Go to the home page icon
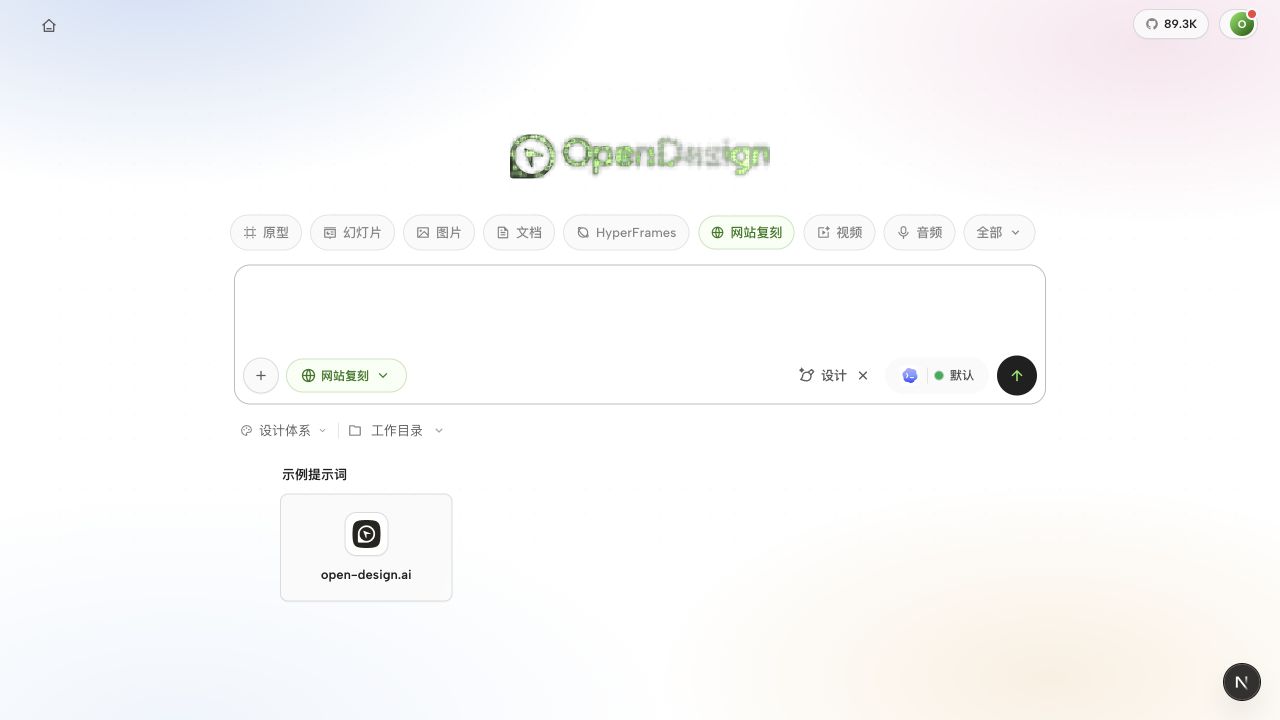1280x720 pixels. 49,25
